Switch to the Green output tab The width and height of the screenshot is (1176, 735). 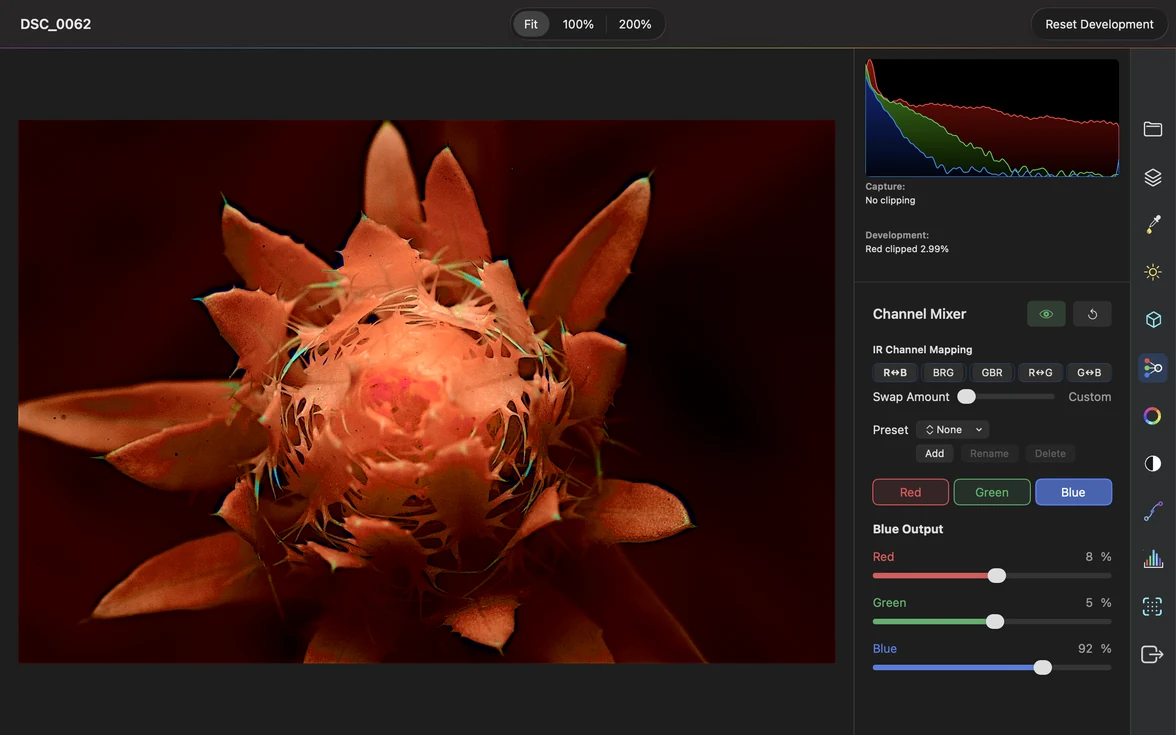(992, 492)
